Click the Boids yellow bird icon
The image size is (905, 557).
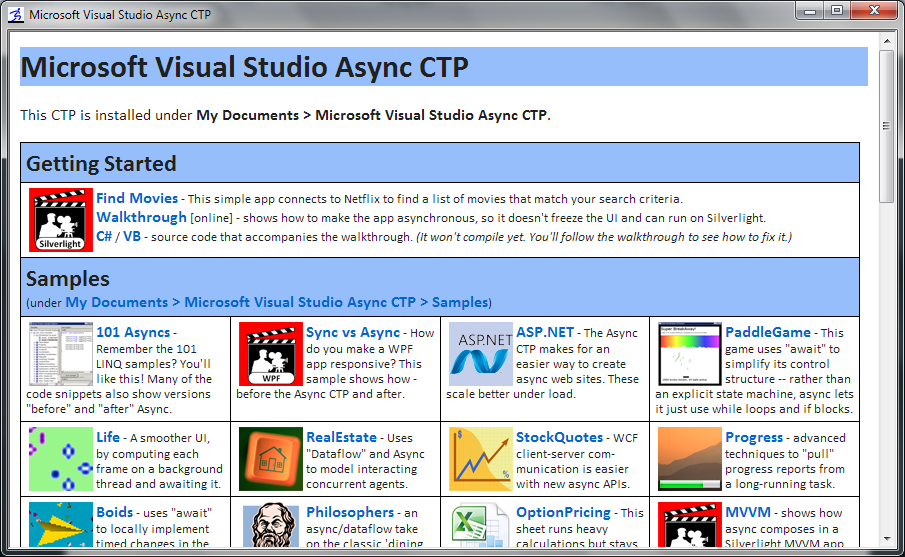[x=61, y=524]
